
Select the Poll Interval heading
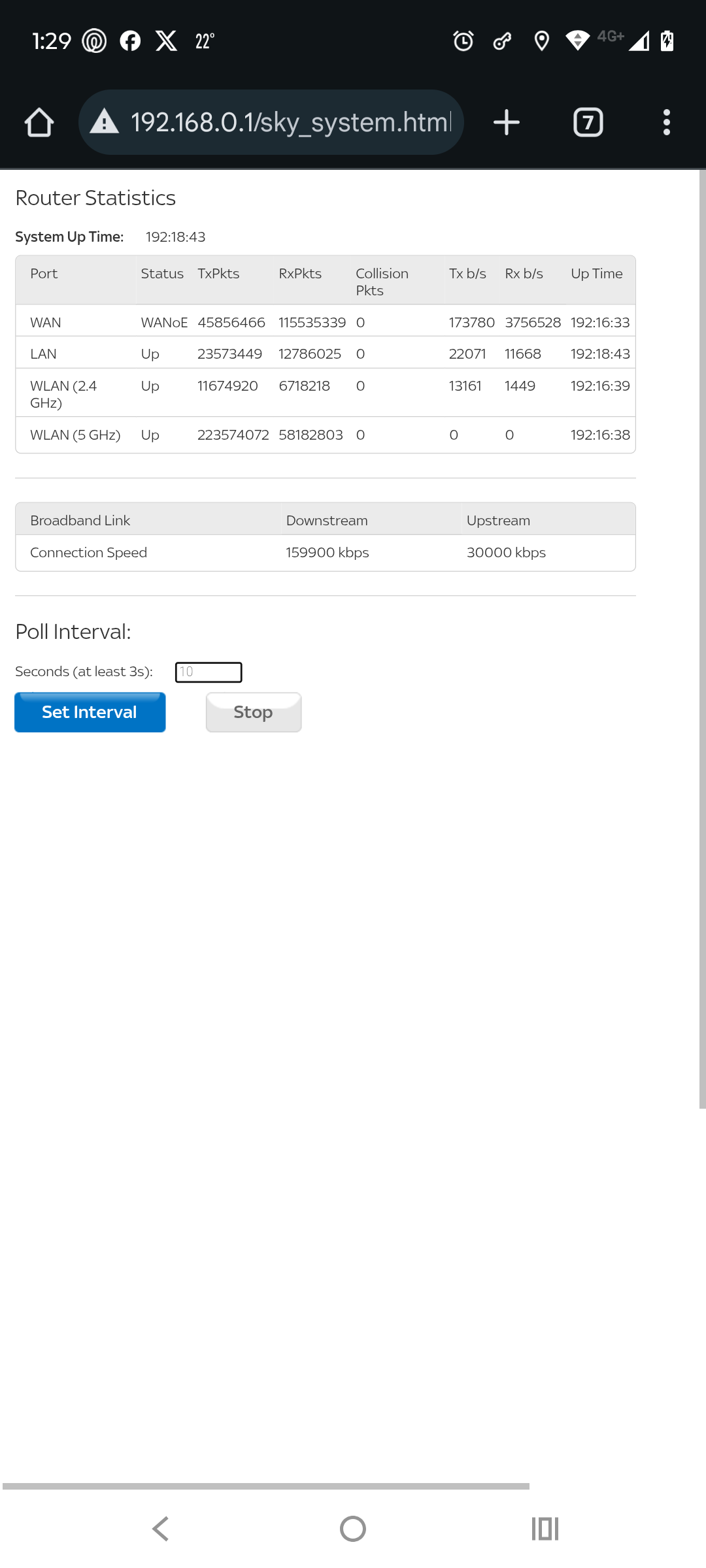[x=73, y=632]
